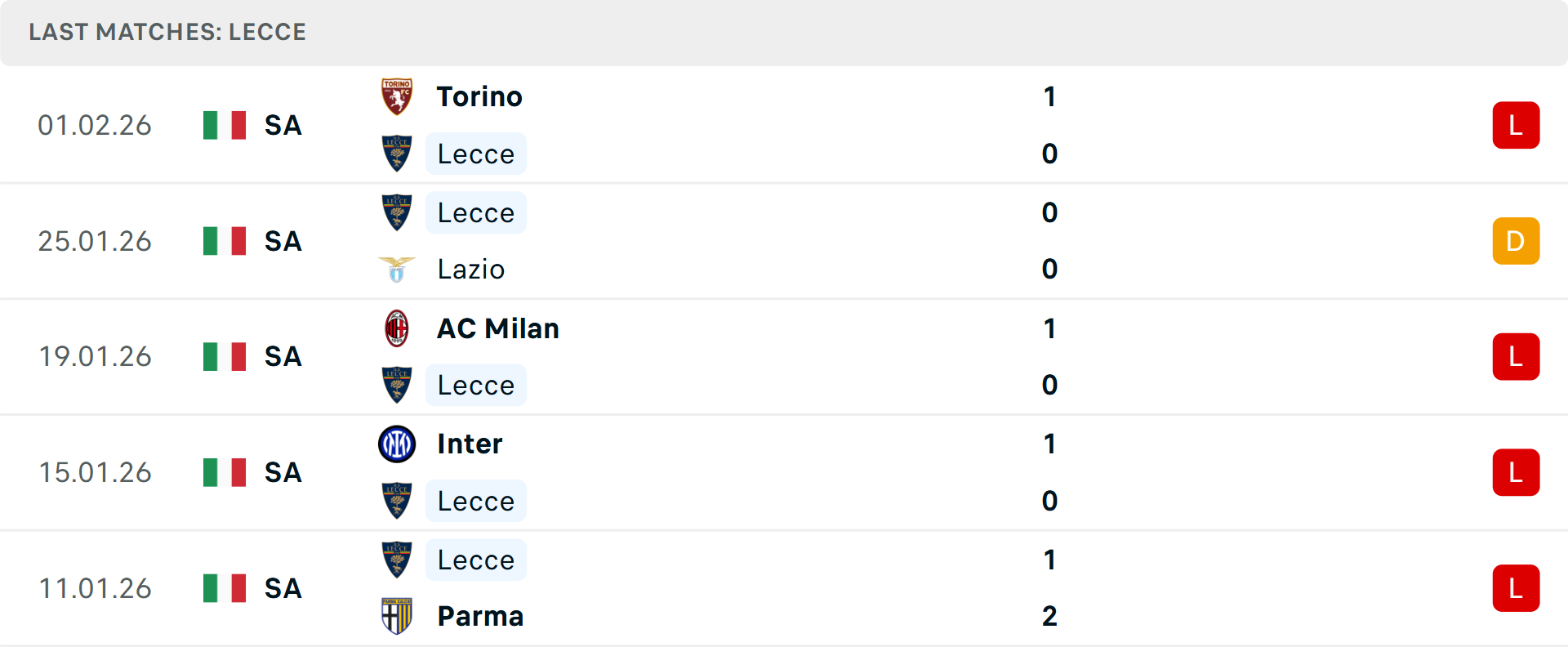Screen dimensions: 1568x647
Task: Click the Torino club crest icon
Action: click(x=397, y=96)
